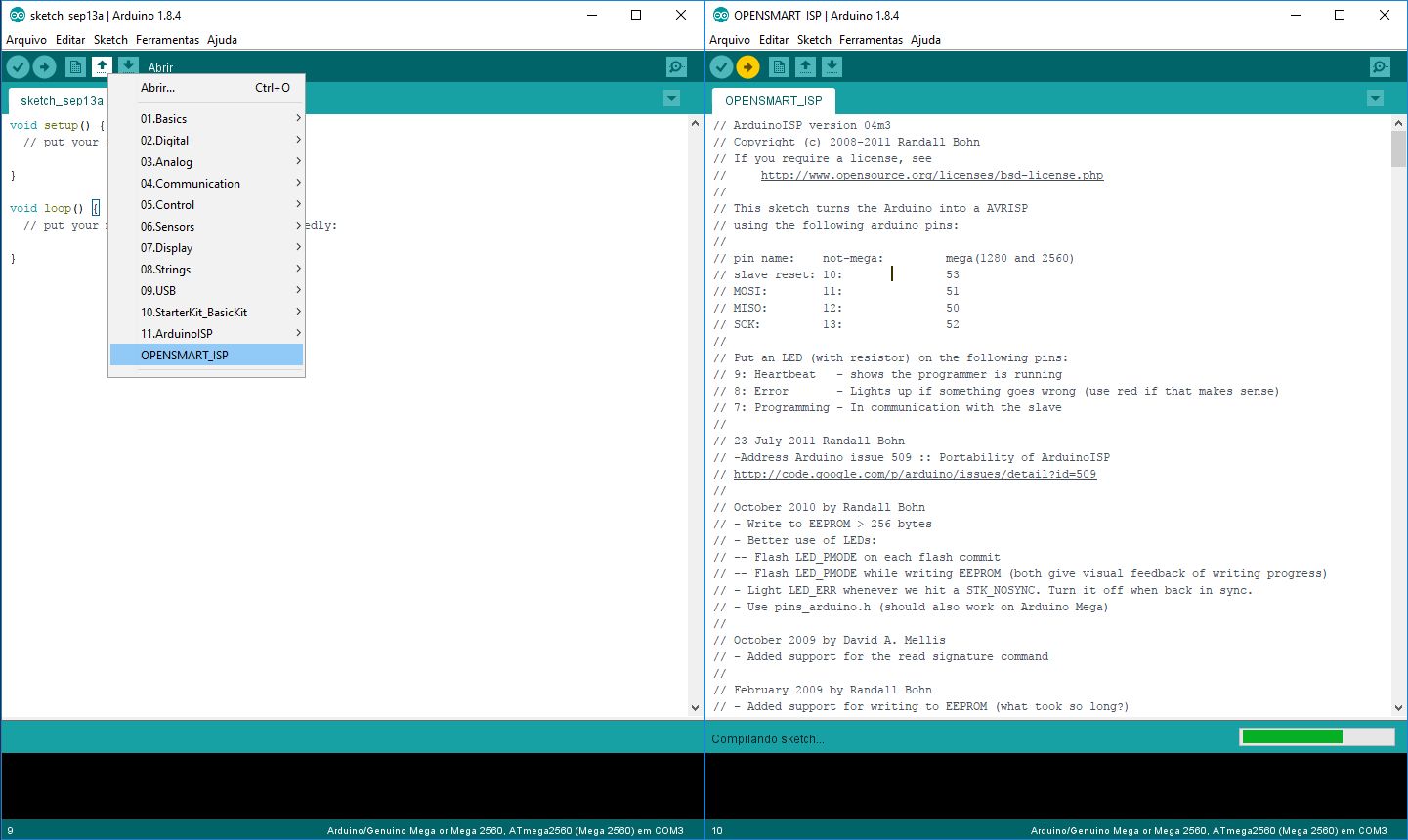Expand the 02.Digital examples submenu

(x=206, y=141)
